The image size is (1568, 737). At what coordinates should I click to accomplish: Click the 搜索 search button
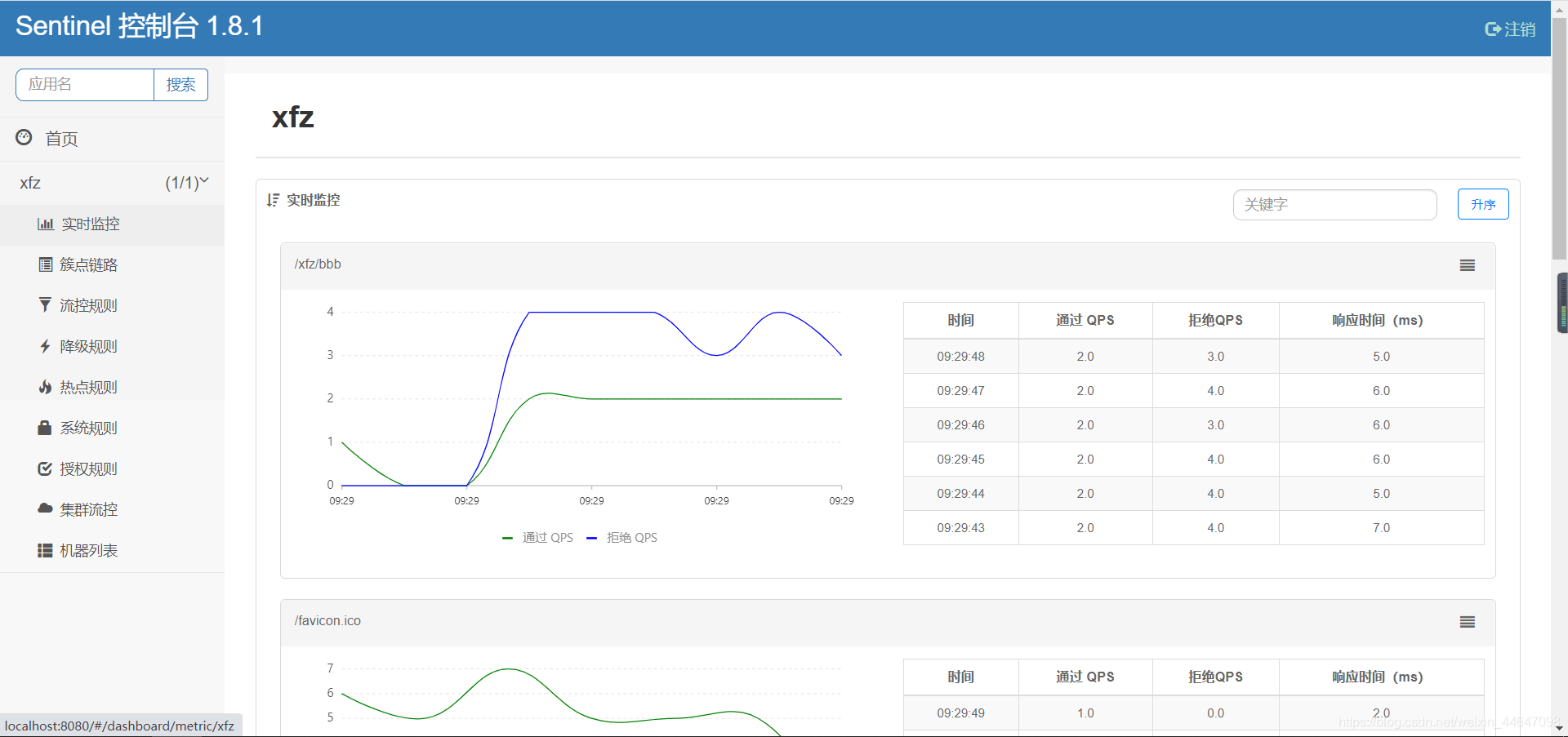pos(180,85)
